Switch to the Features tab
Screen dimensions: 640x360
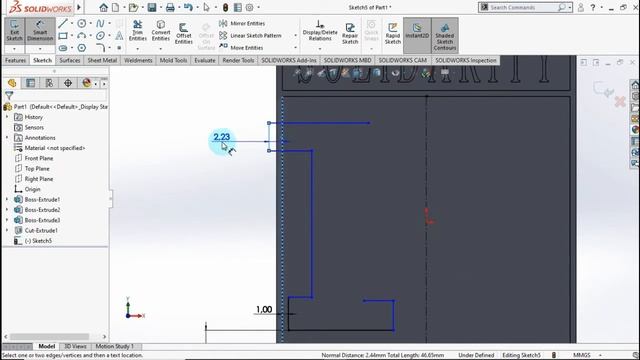coord(16,60)
